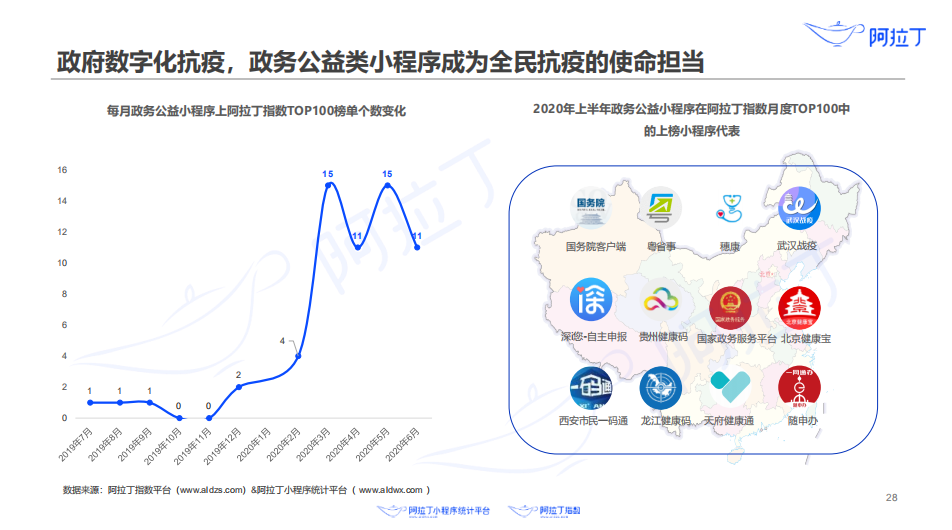The width and height of the screenshot is (952, 530).
Task: Click the label 贵州健康码
Action: tap(663, 336)
